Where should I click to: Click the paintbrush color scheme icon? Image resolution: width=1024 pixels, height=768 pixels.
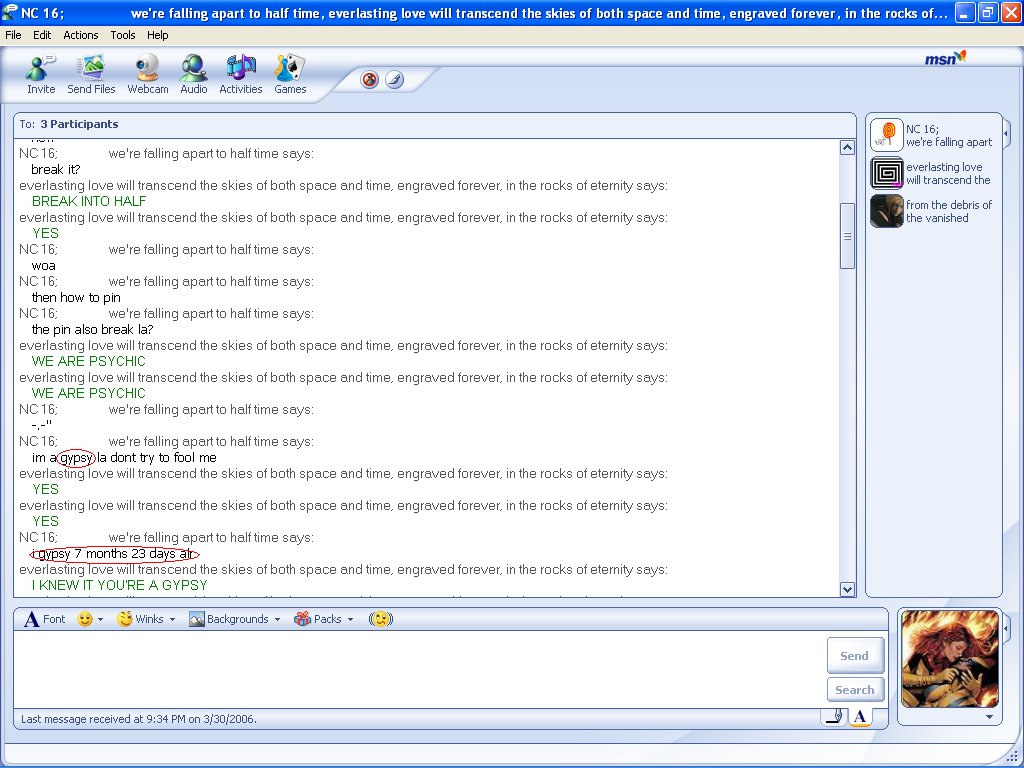tap(394, 80)
